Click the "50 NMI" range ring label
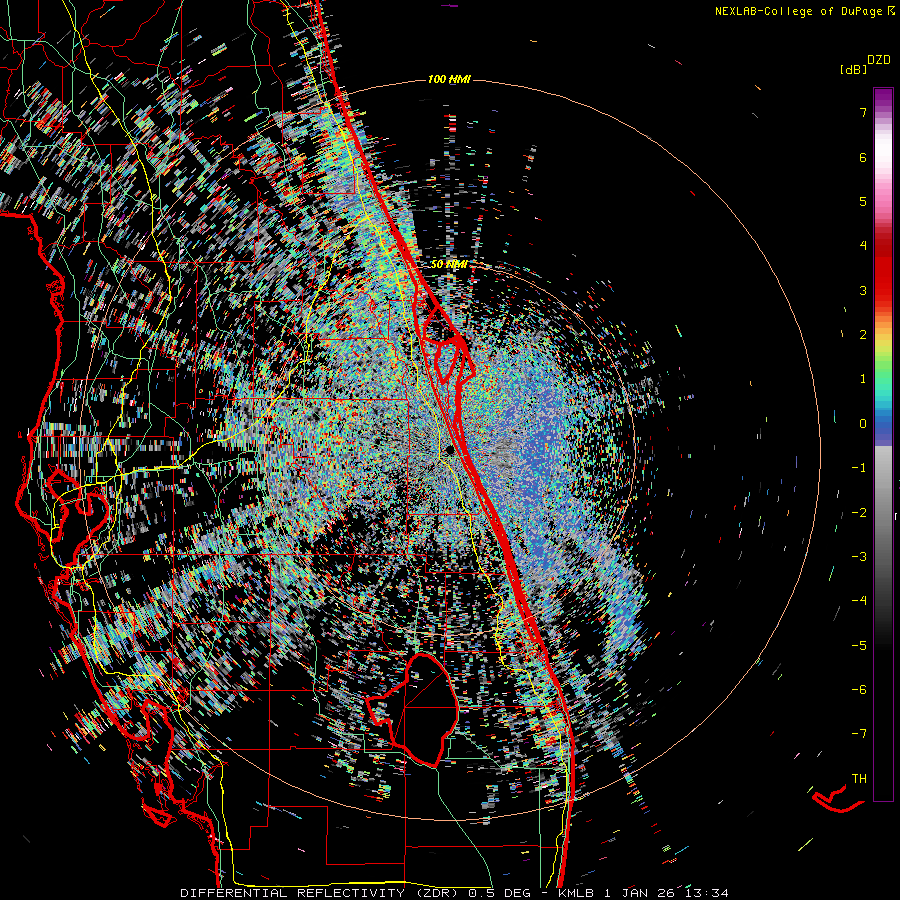This screenshot has height=900, width=900. pos(449,264)
